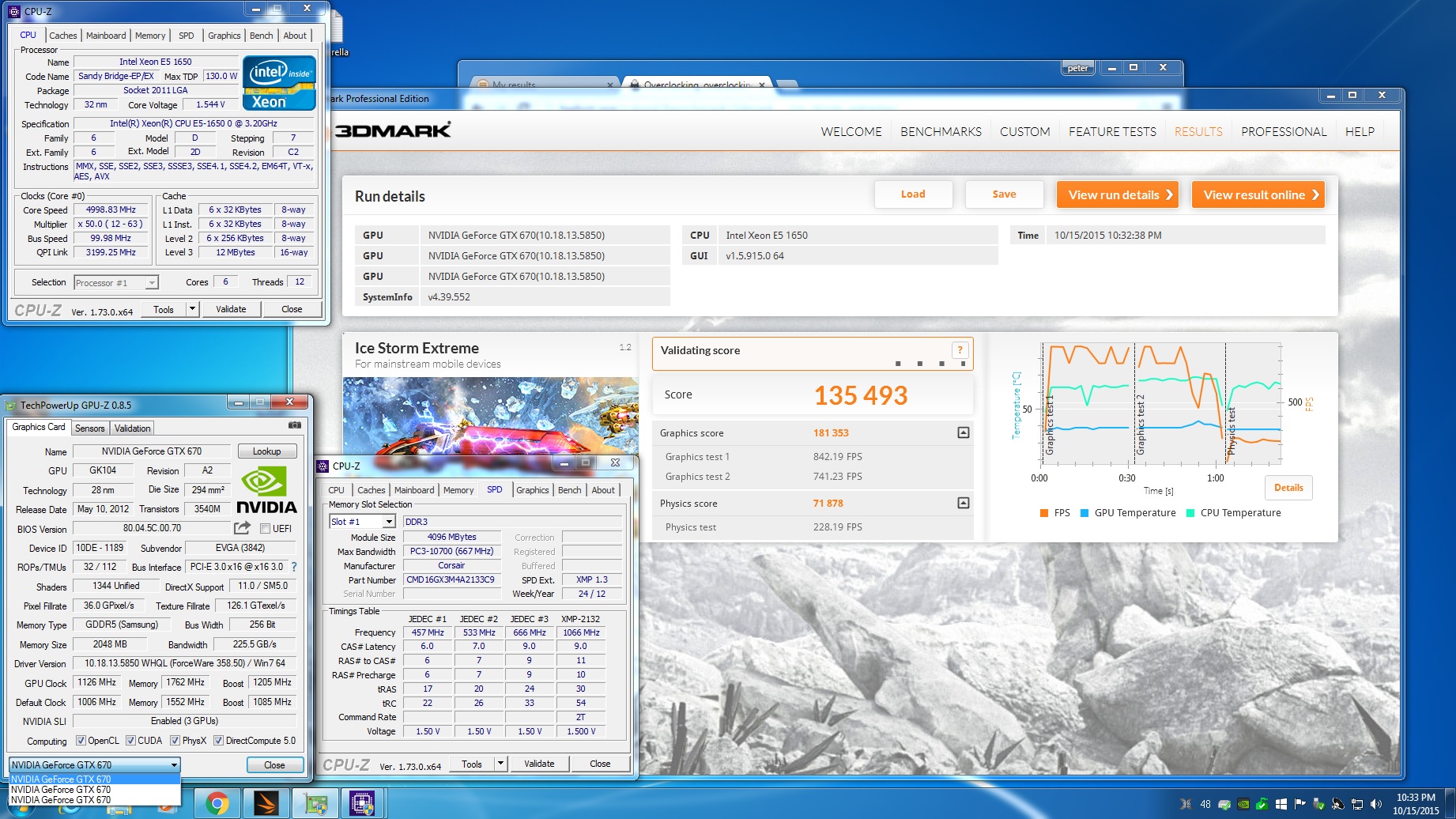Toggle the DirectCompute 5.0 checkbox

point(218,741)
